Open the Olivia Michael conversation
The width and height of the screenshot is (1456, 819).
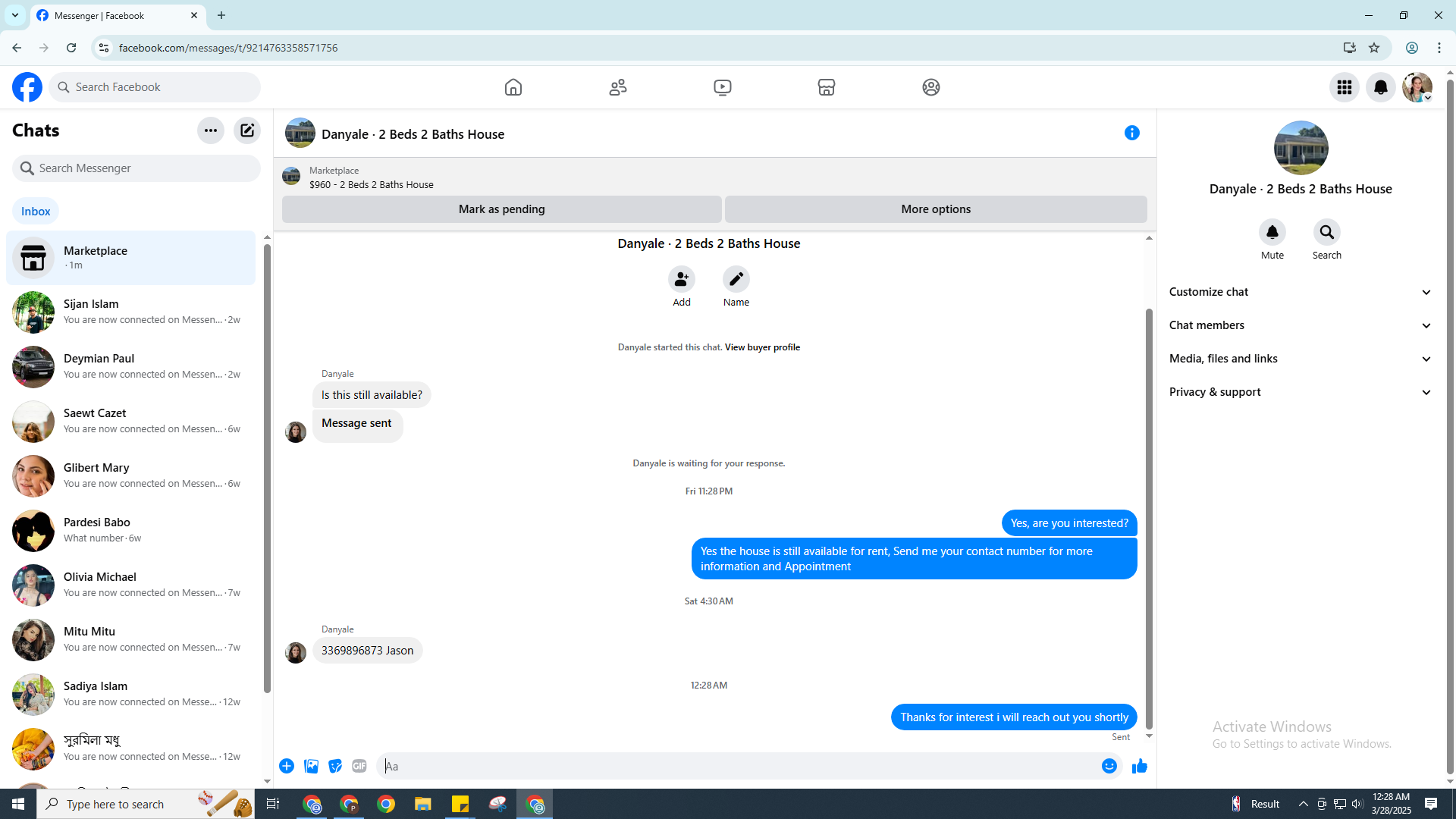point(131,585)
